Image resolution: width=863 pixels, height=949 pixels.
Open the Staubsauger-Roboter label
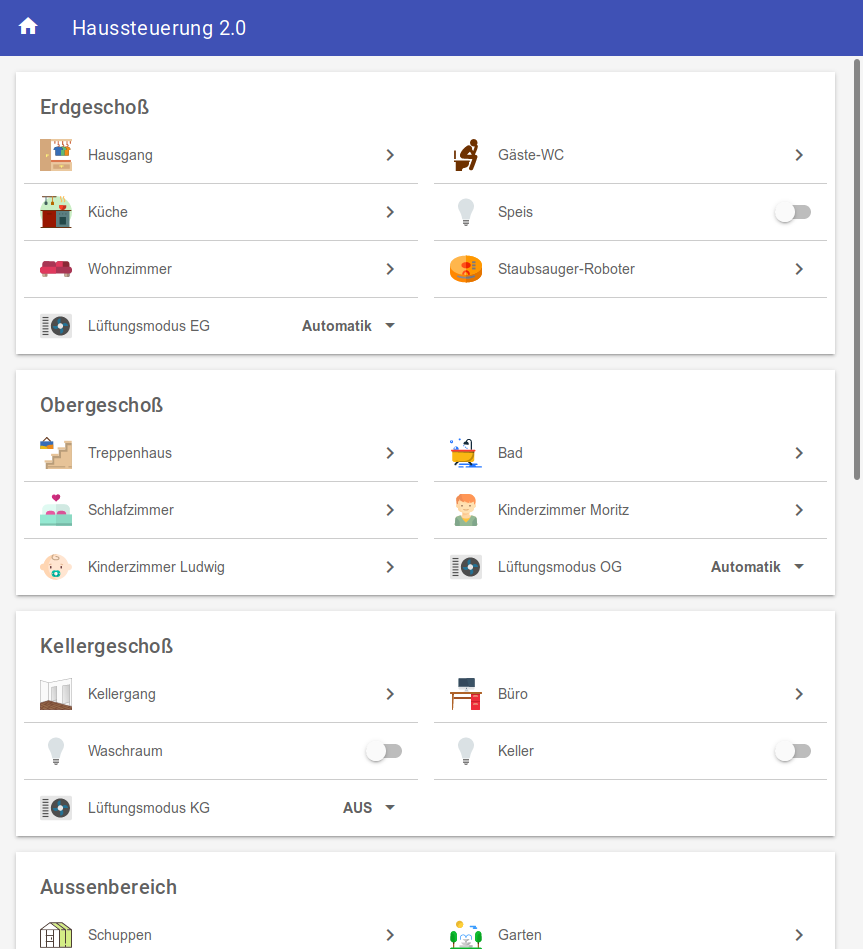coord(566,269)
